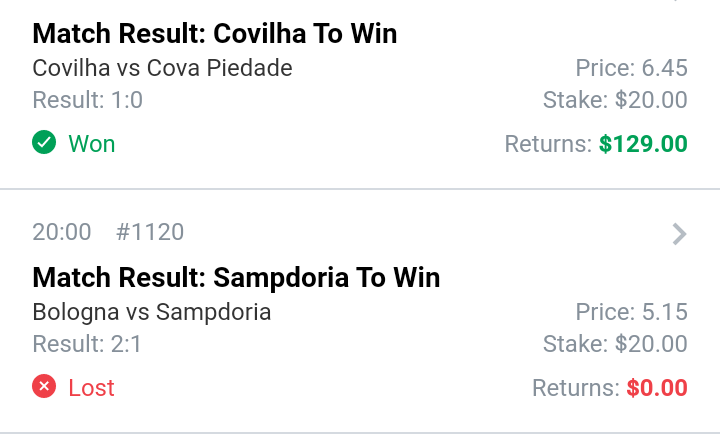Click the $0.00 returns amount
Image resolution: width=720 pixels, height=434 pixels.
(x=657, y=387)
